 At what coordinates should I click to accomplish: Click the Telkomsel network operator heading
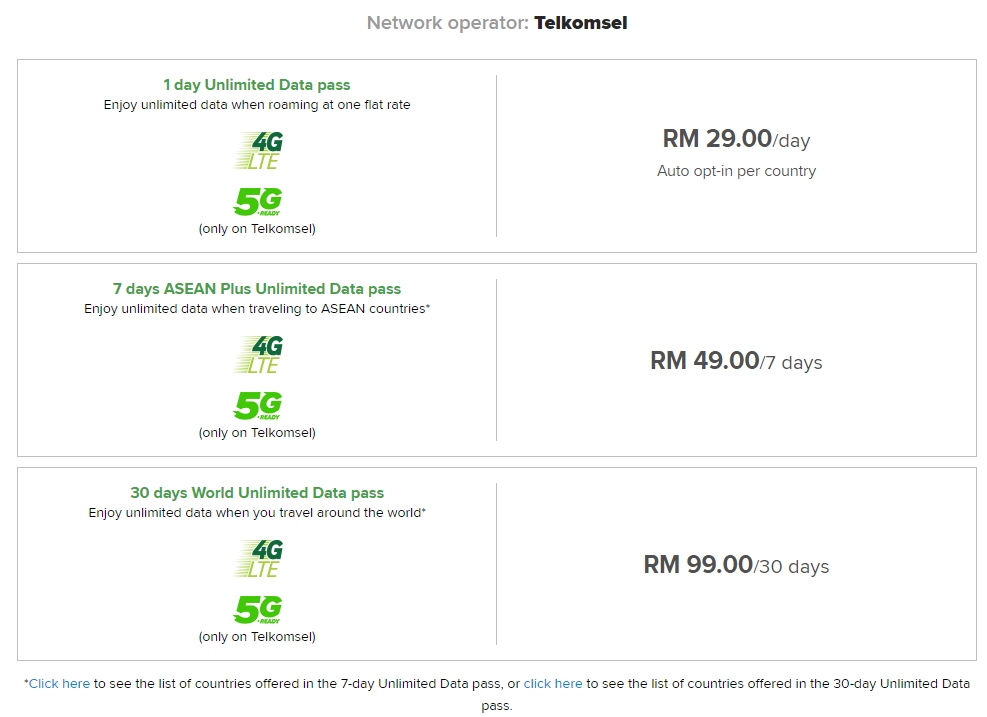496,23
